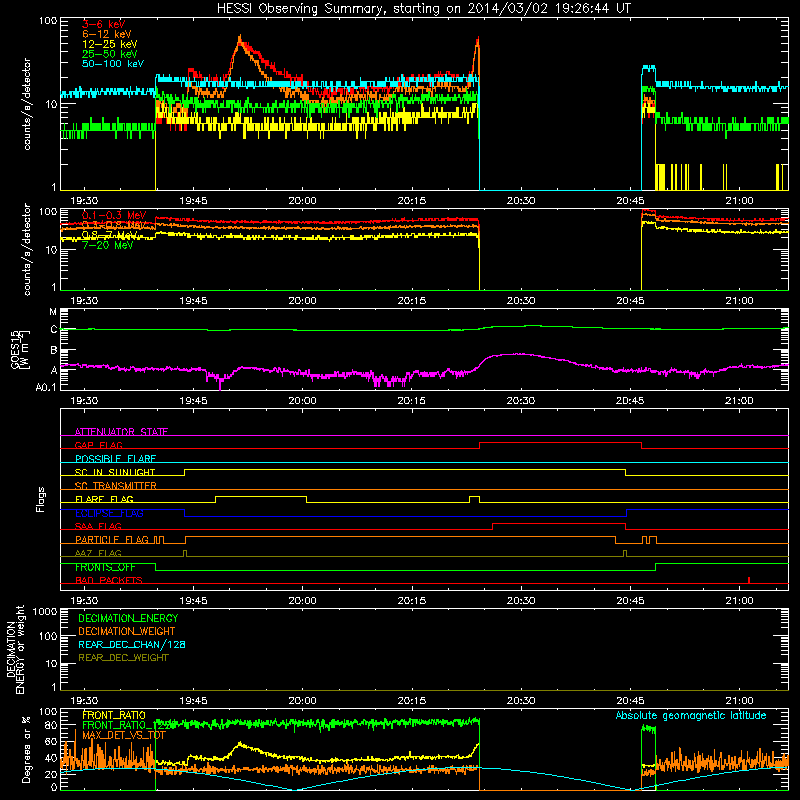Select the PARTICLE_FLAG label
Screen dimensions: 800x800
(112, 540)
